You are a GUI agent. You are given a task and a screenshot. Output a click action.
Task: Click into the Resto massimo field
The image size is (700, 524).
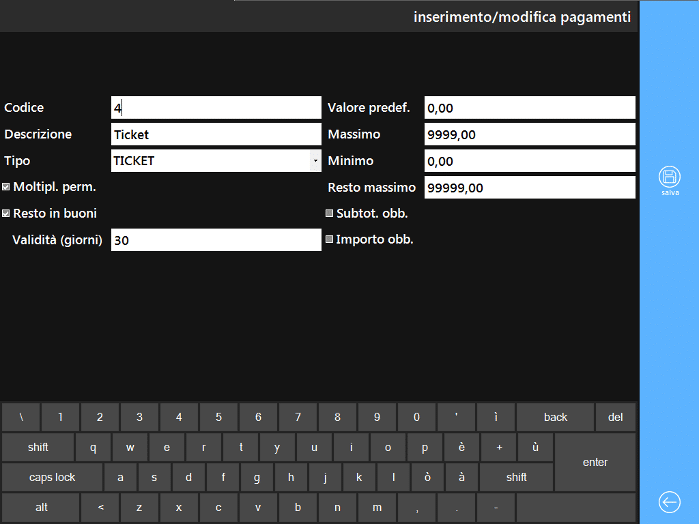(x=530, y=187)
